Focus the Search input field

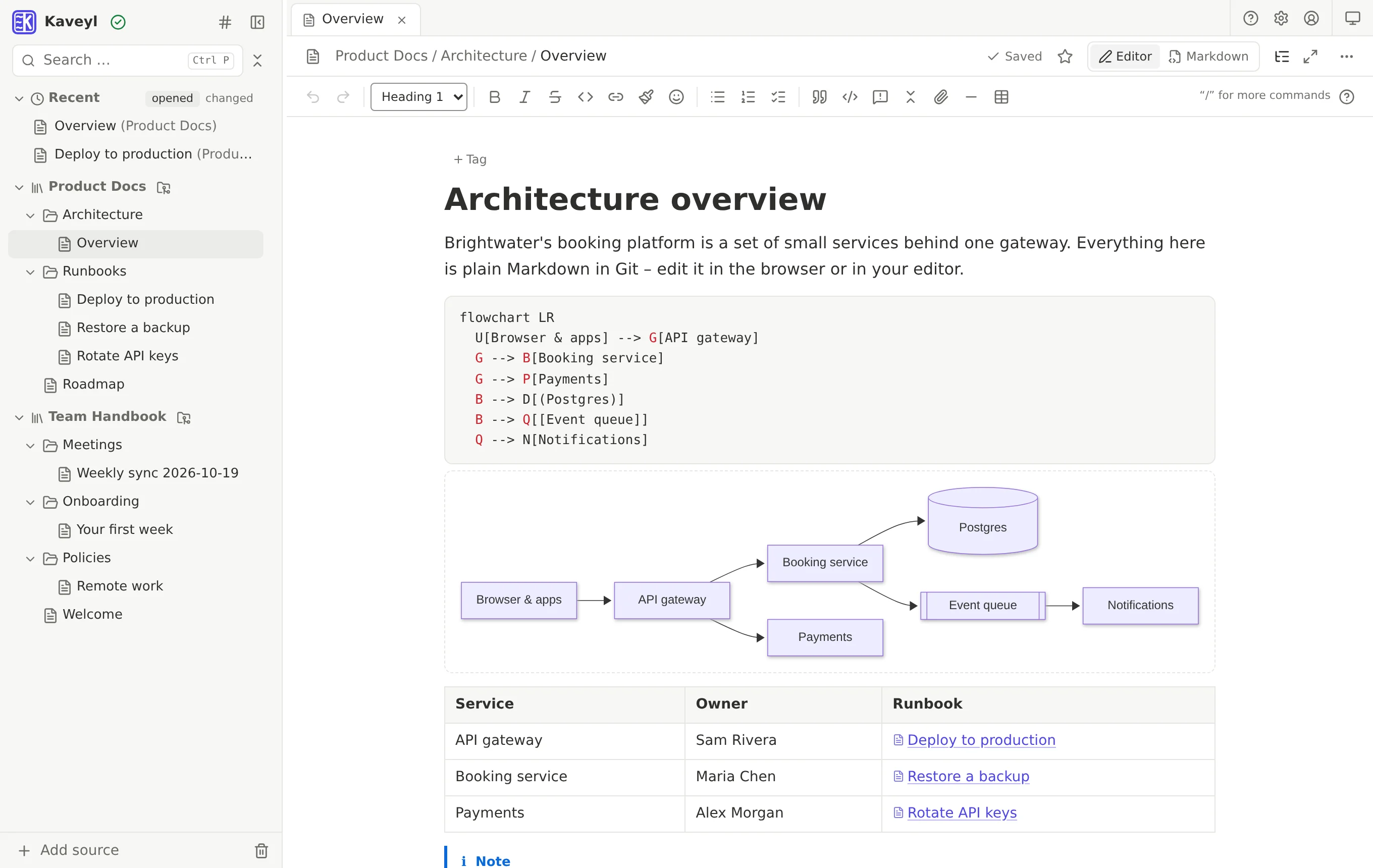128,61
